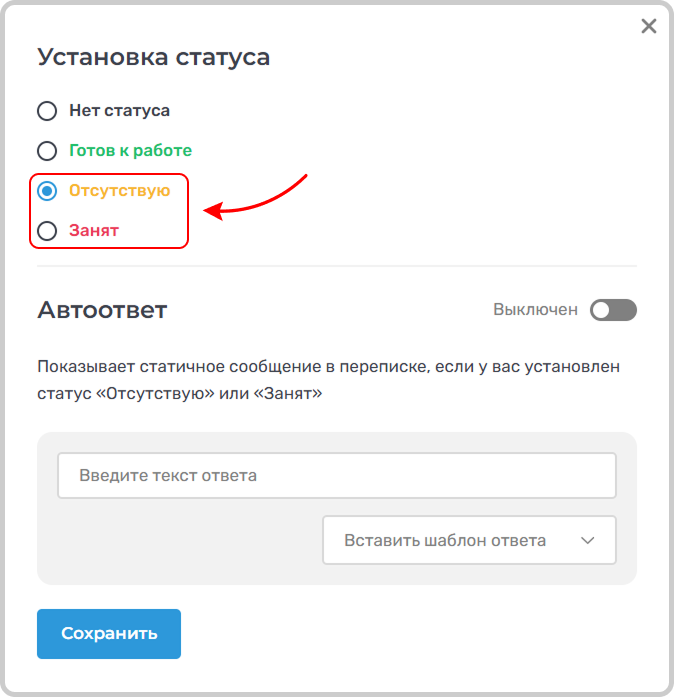Click the orange "Отсутствую" label
Image resolution: width=674 pixels, height=697 pixels.
(x=119, y=191)
